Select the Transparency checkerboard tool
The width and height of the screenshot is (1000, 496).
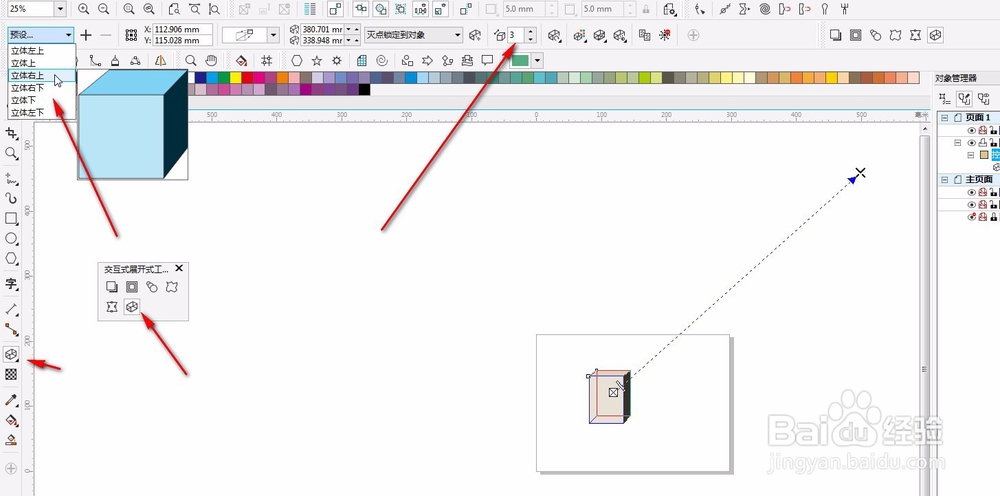11,374
